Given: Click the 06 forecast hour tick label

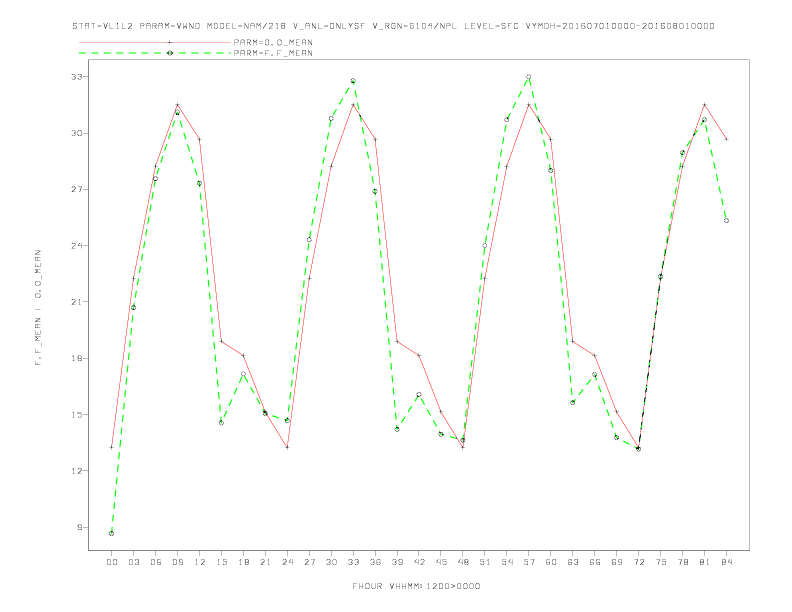Looking at the screenshot, I should 156,562.
